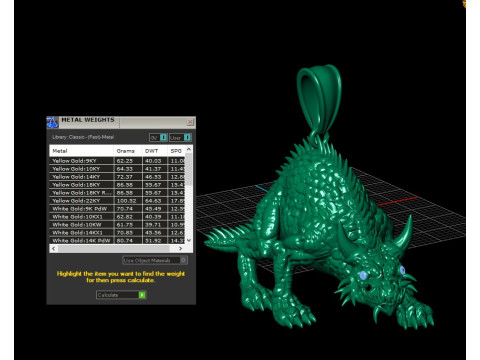This screenshot has height=360, width=480.
Task: Select the Yellow Gold:10KY row
Action: [117, 169]
